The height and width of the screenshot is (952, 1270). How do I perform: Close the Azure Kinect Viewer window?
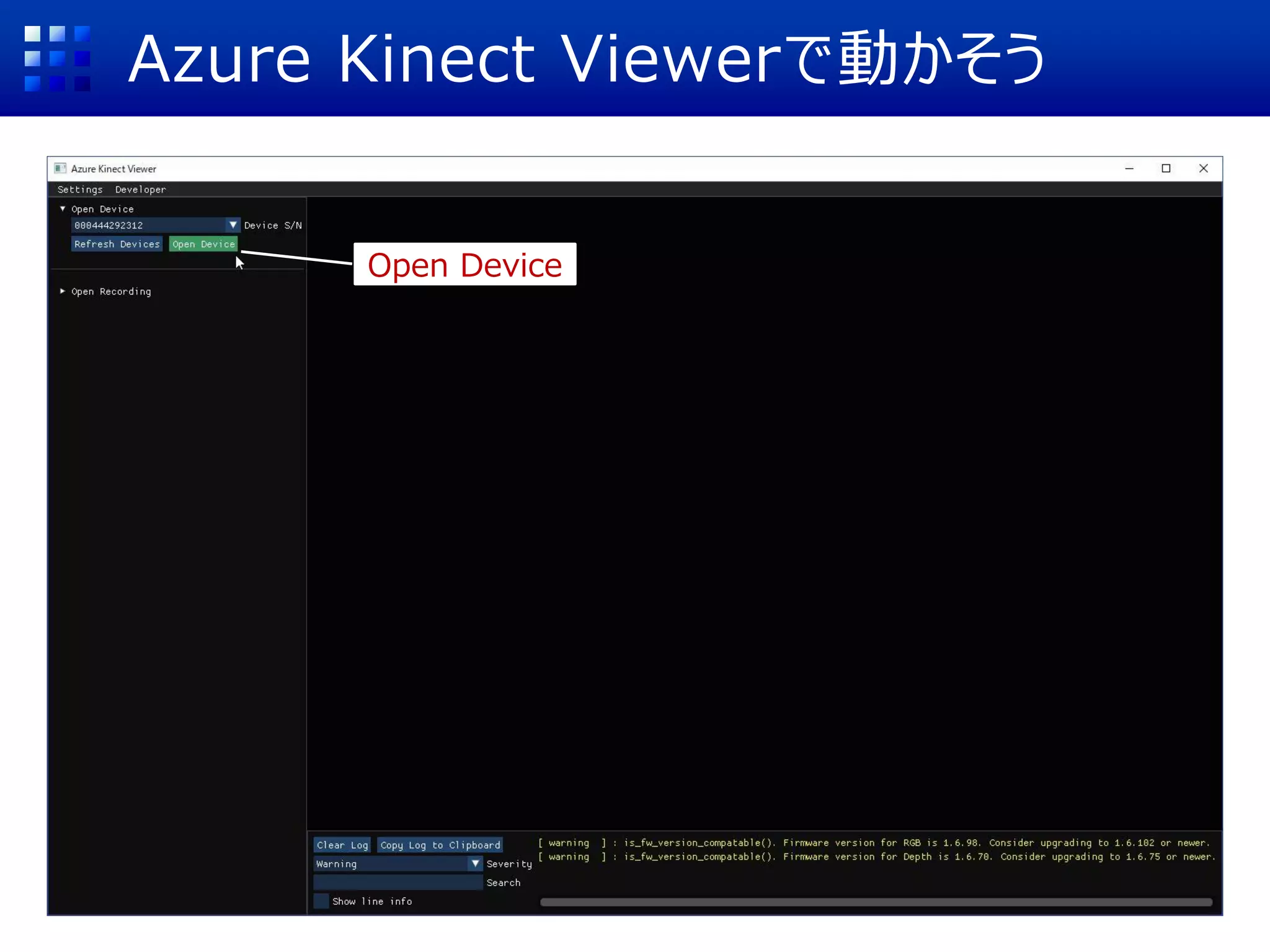point(1204,169)
